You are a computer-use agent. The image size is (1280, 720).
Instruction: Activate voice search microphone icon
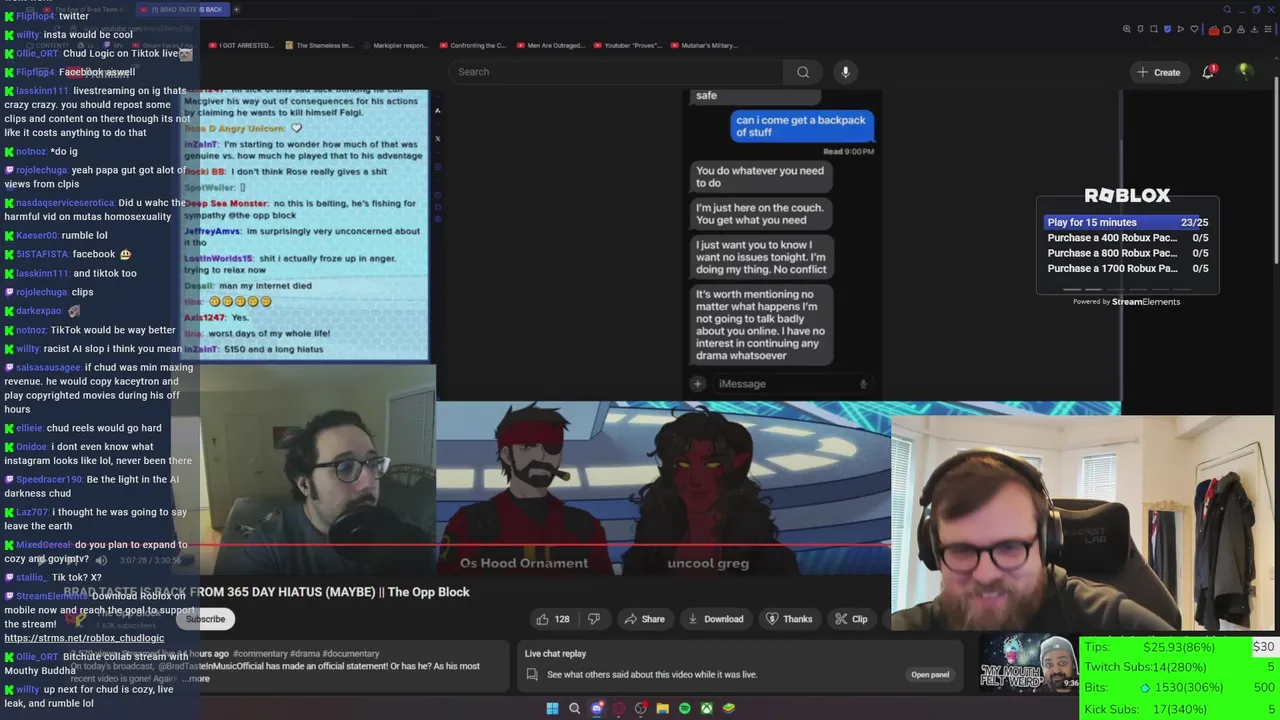(845, 72)
